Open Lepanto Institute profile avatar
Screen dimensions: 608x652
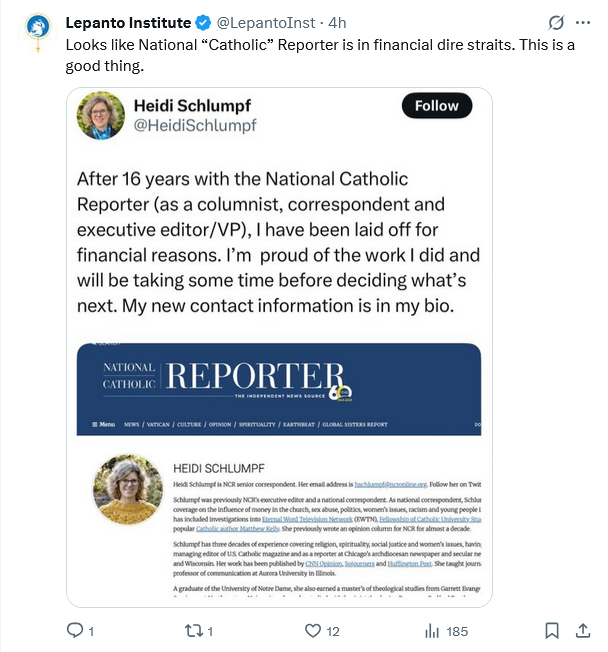pos(37,29)
